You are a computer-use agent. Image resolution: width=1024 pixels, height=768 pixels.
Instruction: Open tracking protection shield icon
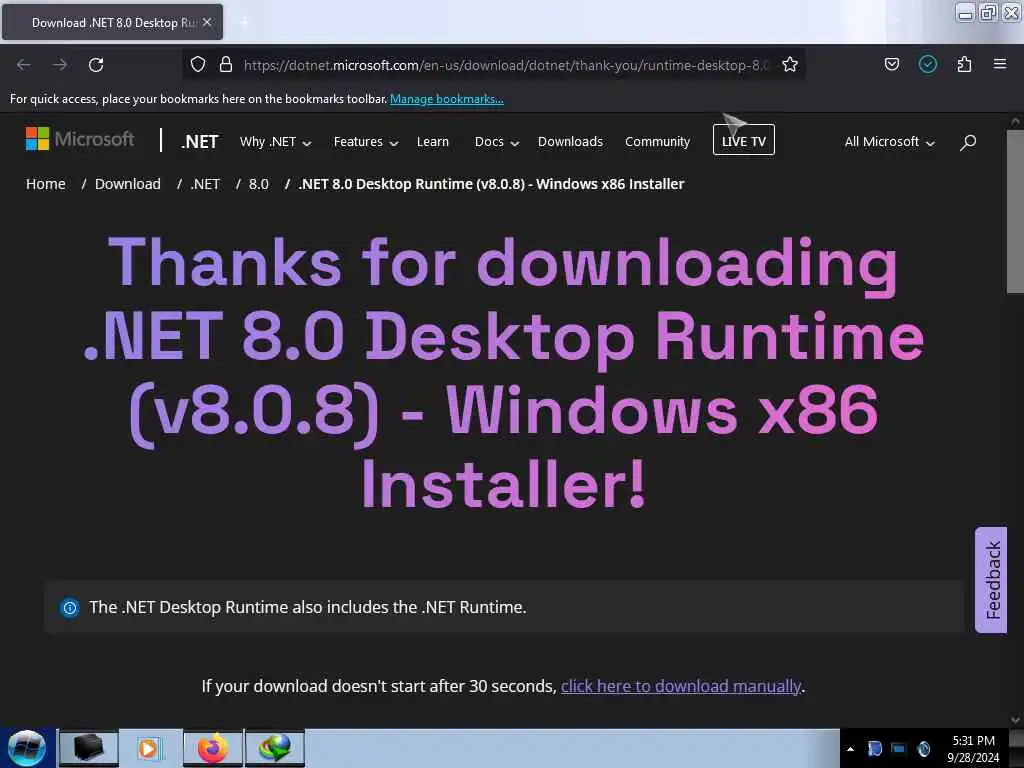click(198, 64)
